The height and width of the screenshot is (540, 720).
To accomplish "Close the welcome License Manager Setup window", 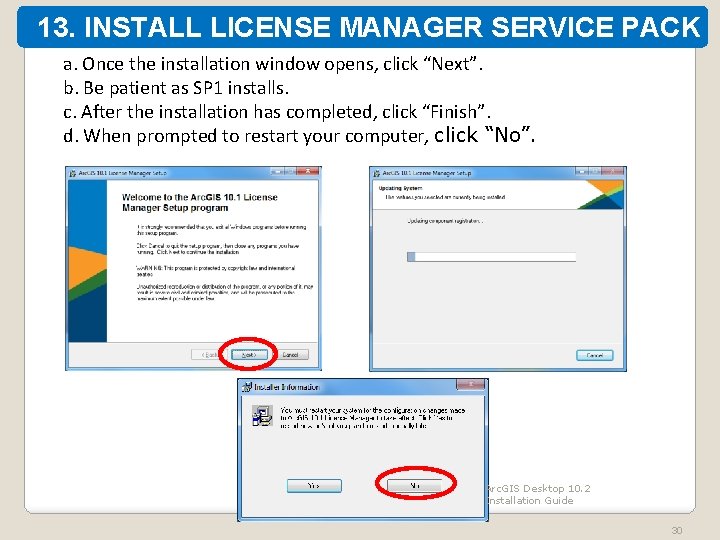I will tap(308, 171).
